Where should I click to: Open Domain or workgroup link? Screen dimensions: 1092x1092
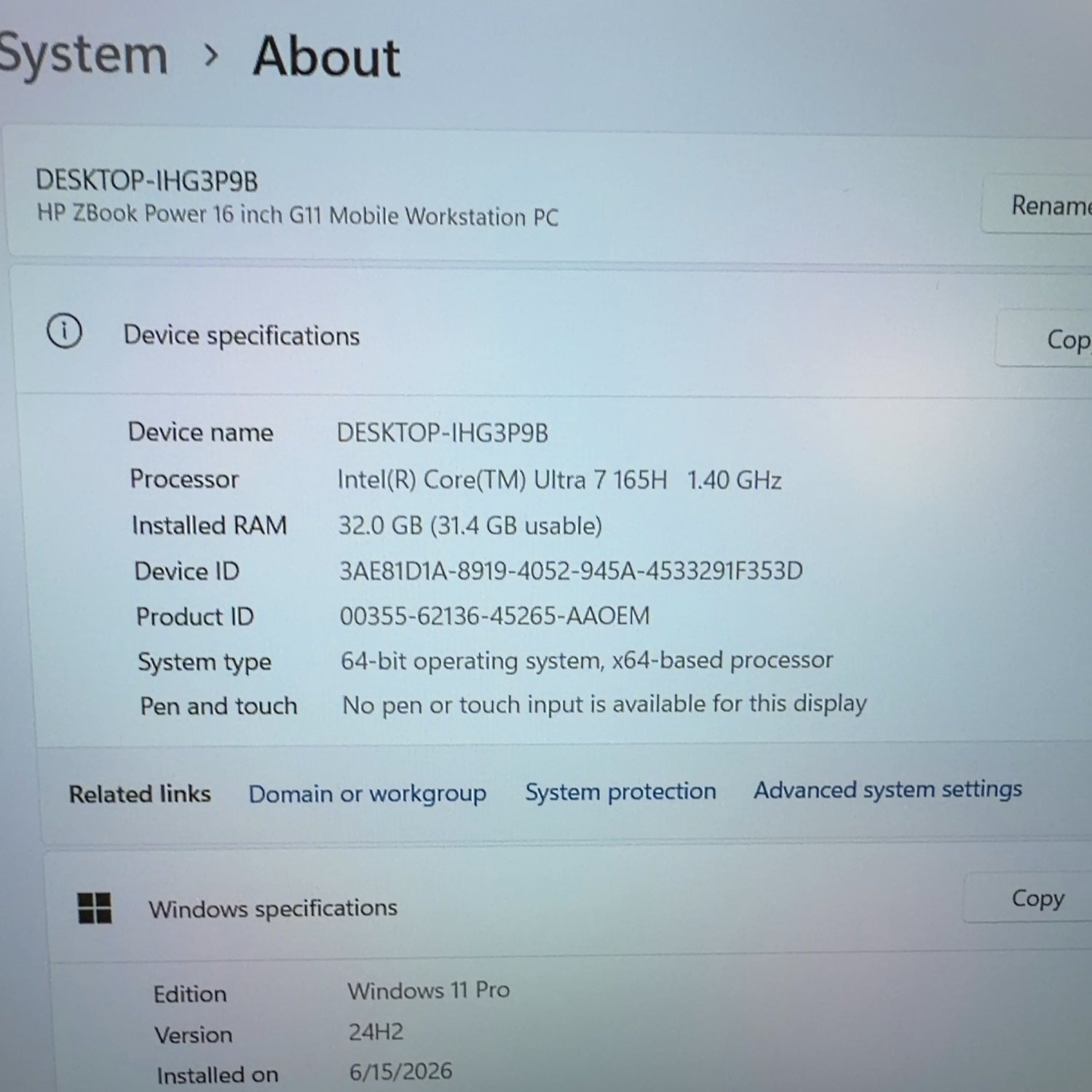point(368,794)
